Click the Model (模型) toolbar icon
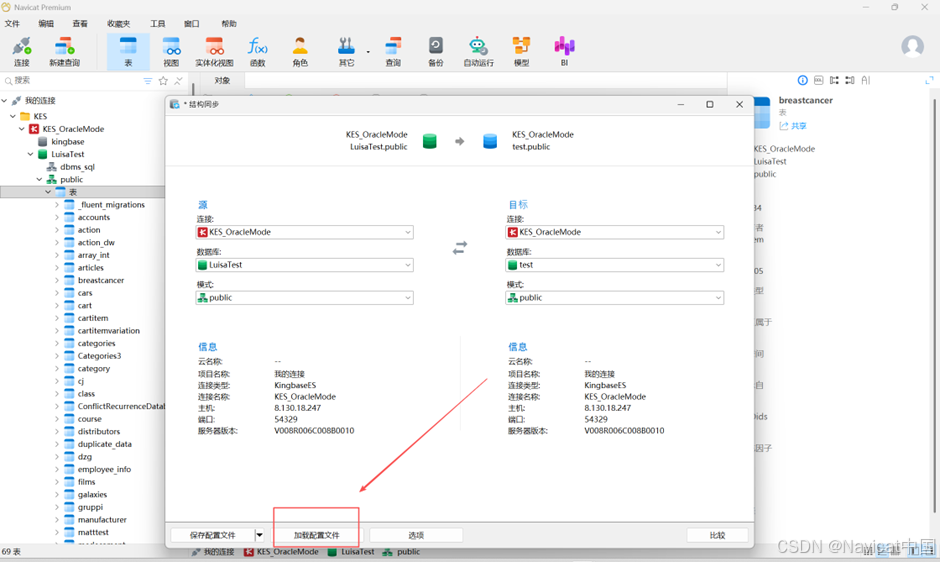 click(521, 52)
